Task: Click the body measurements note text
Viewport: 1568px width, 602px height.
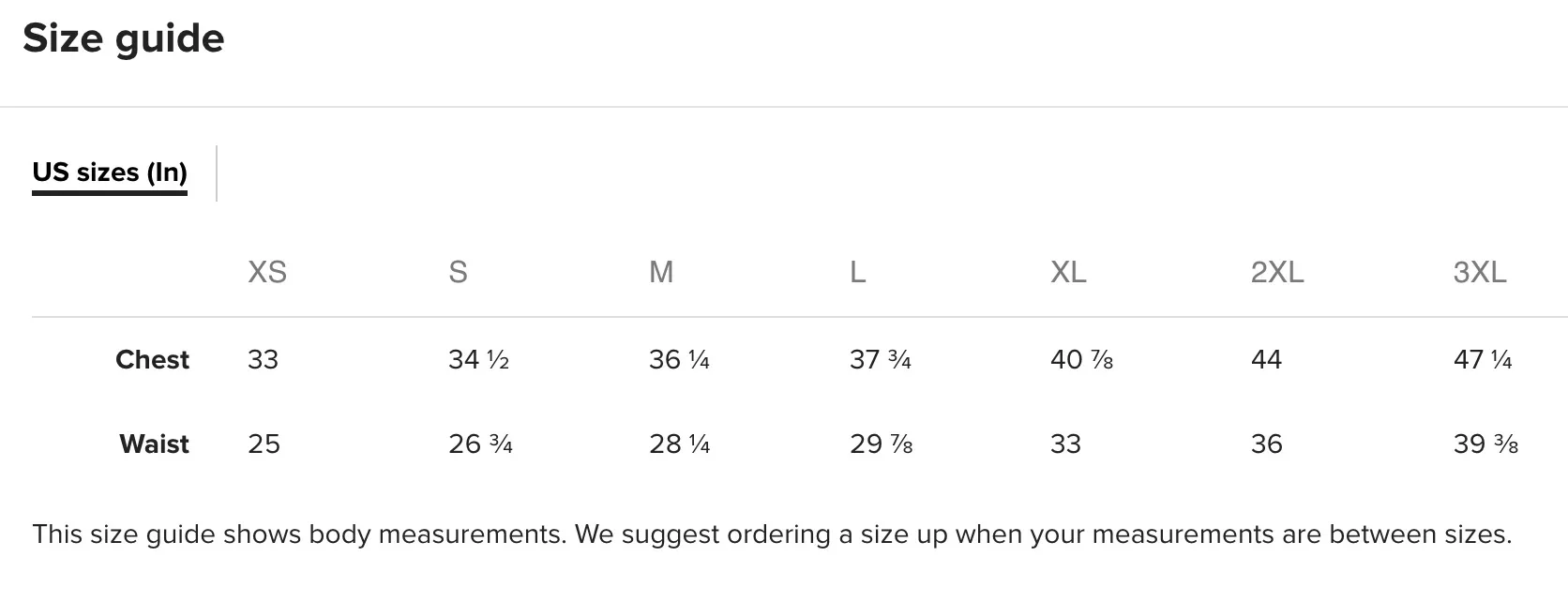Action: (771, 534)
